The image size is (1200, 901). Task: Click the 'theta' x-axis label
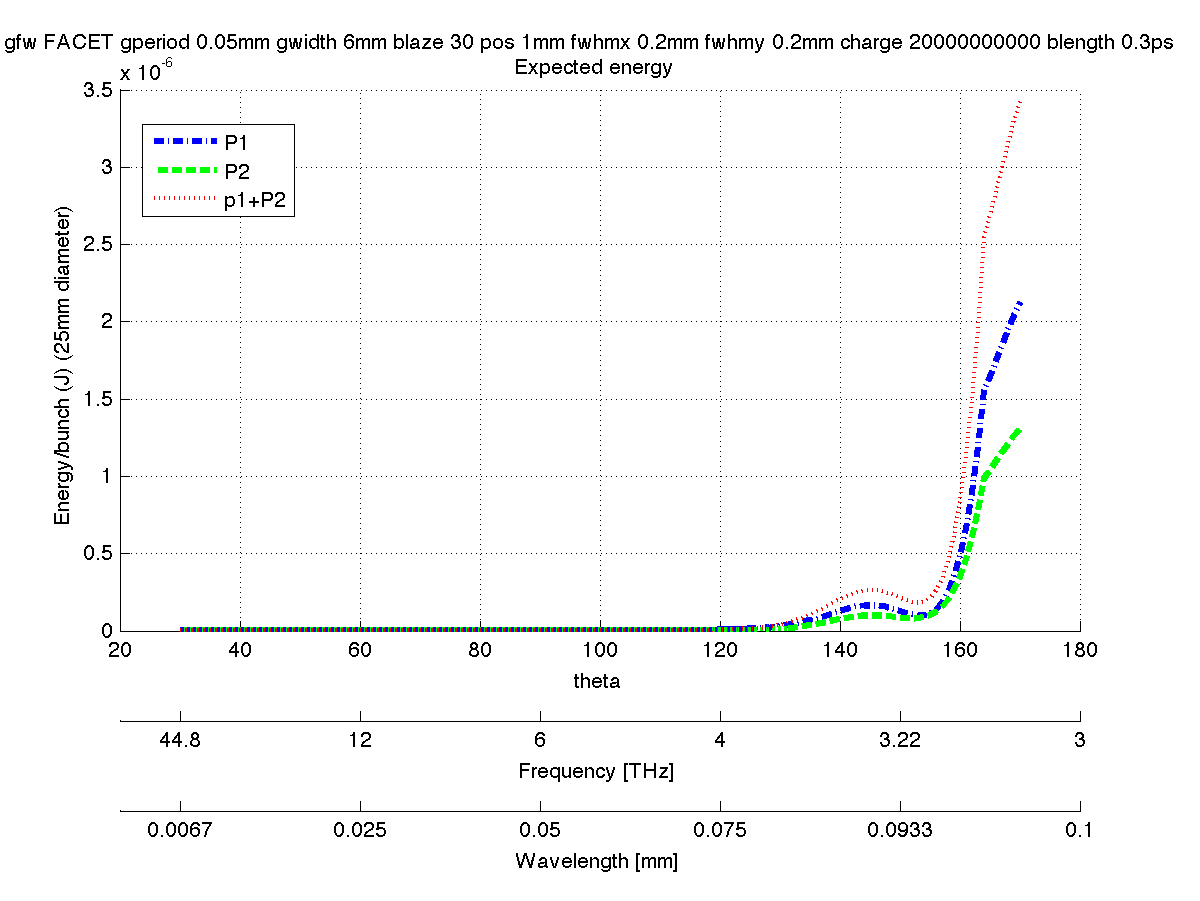[x=596, y=681]
